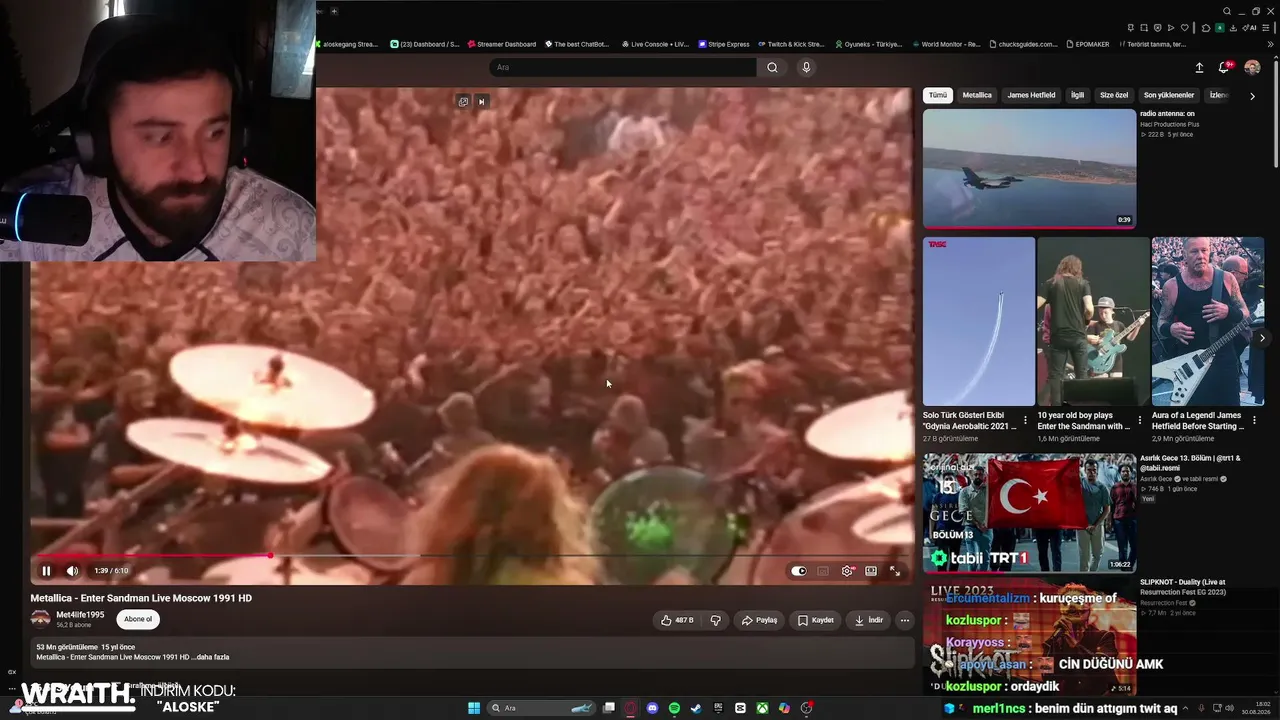Open Xbox app from the taskbar

tap(762, 708)
